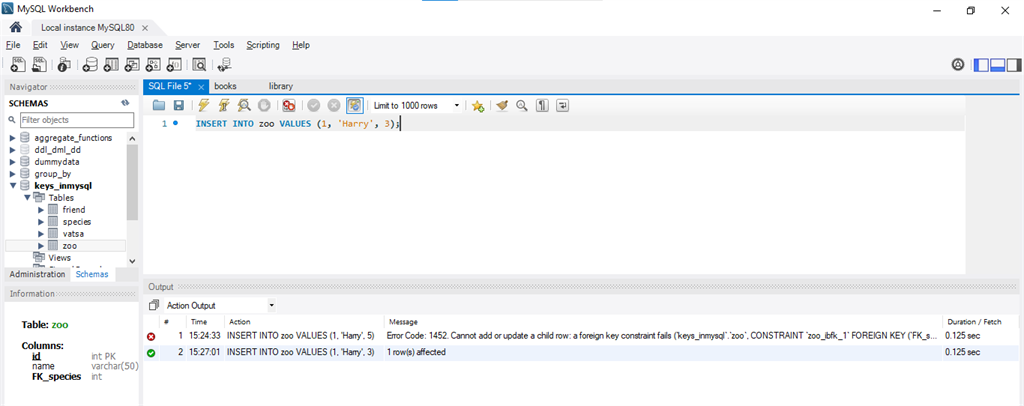Select the Views folder
This screenshot has width=1024, height=406.
(59, 258)
